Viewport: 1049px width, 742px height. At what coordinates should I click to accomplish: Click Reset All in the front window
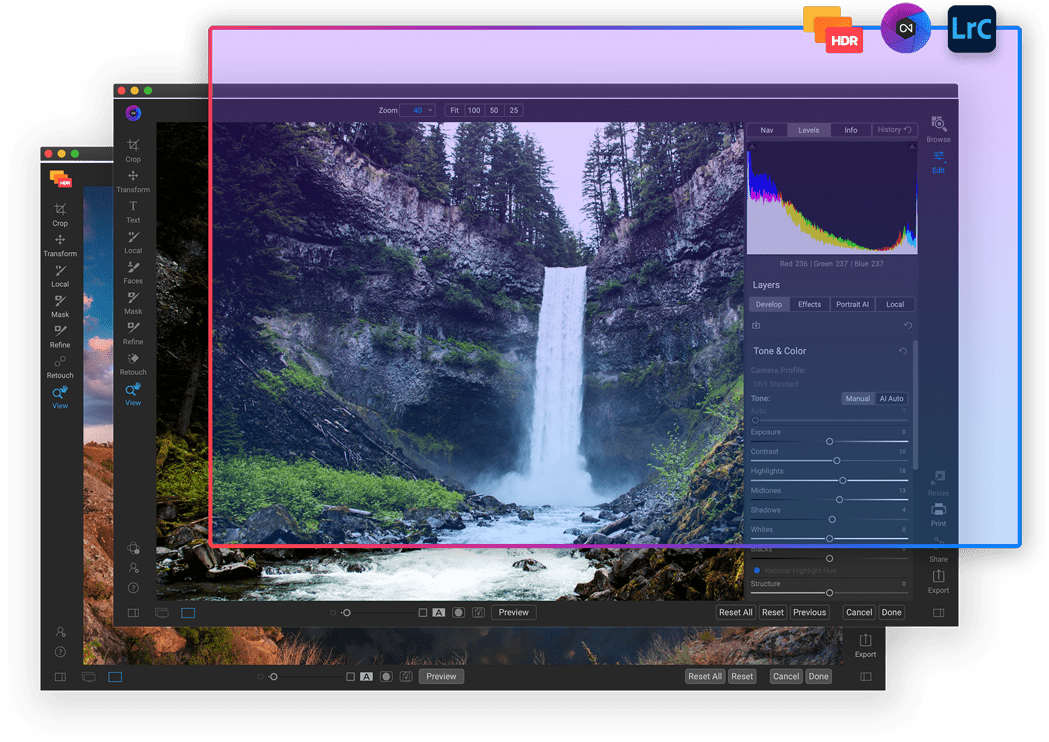tap(735, 613)
